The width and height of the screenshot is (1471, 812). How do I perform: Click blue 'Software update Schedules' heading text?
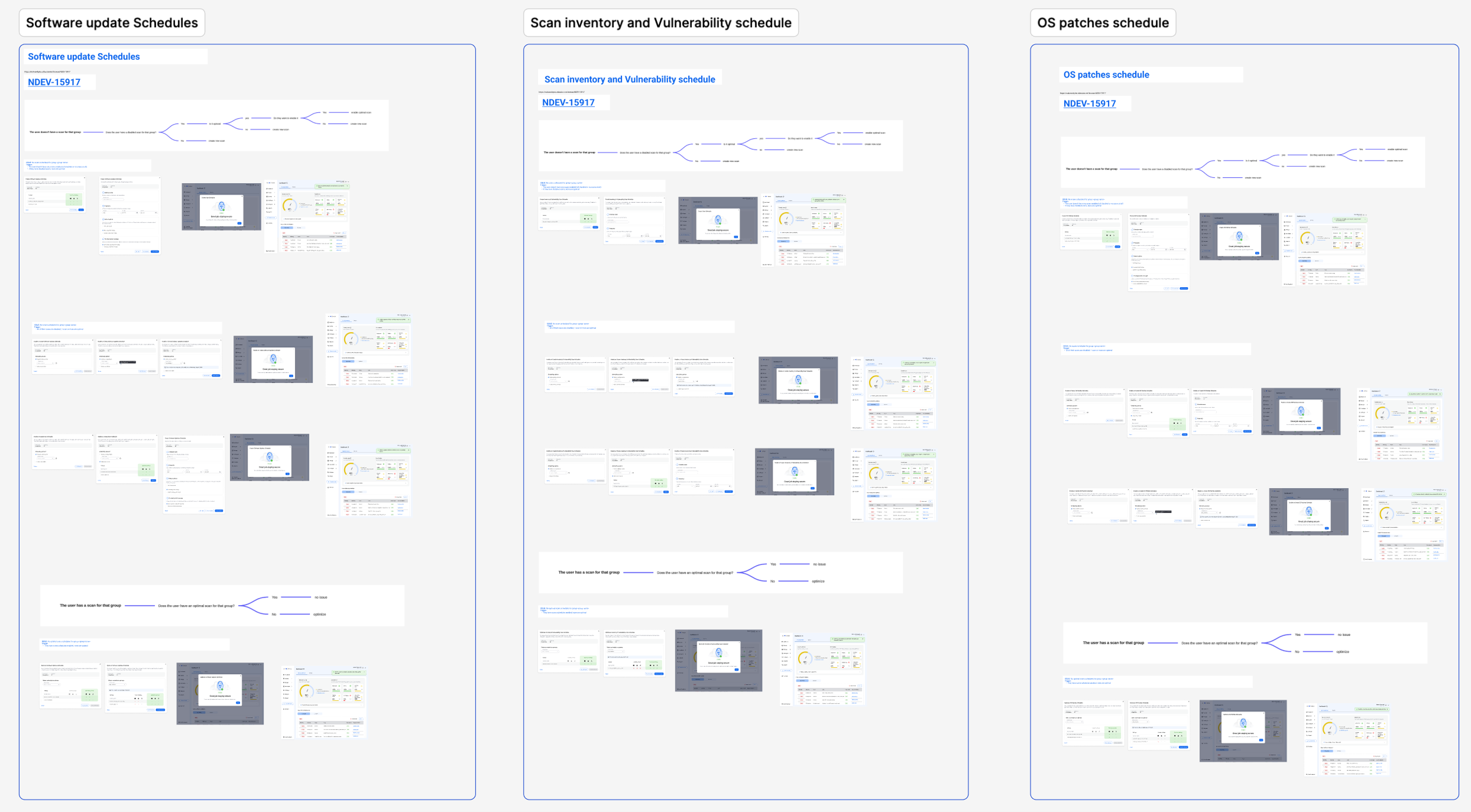84,57
